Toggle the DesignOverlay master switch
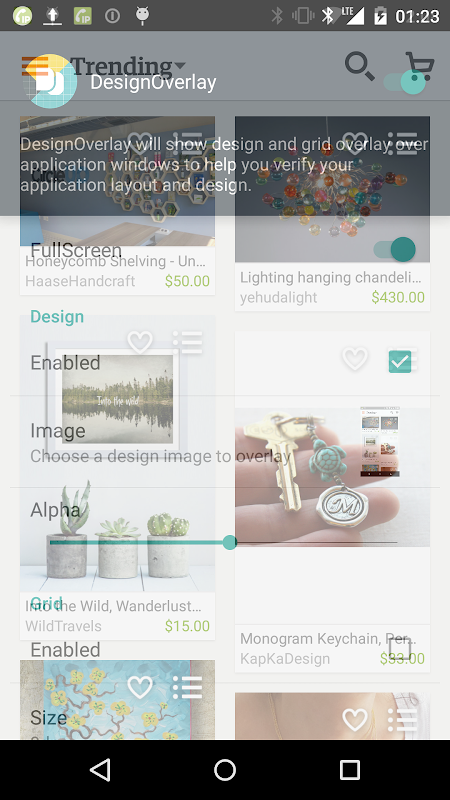 click(404, 82)
